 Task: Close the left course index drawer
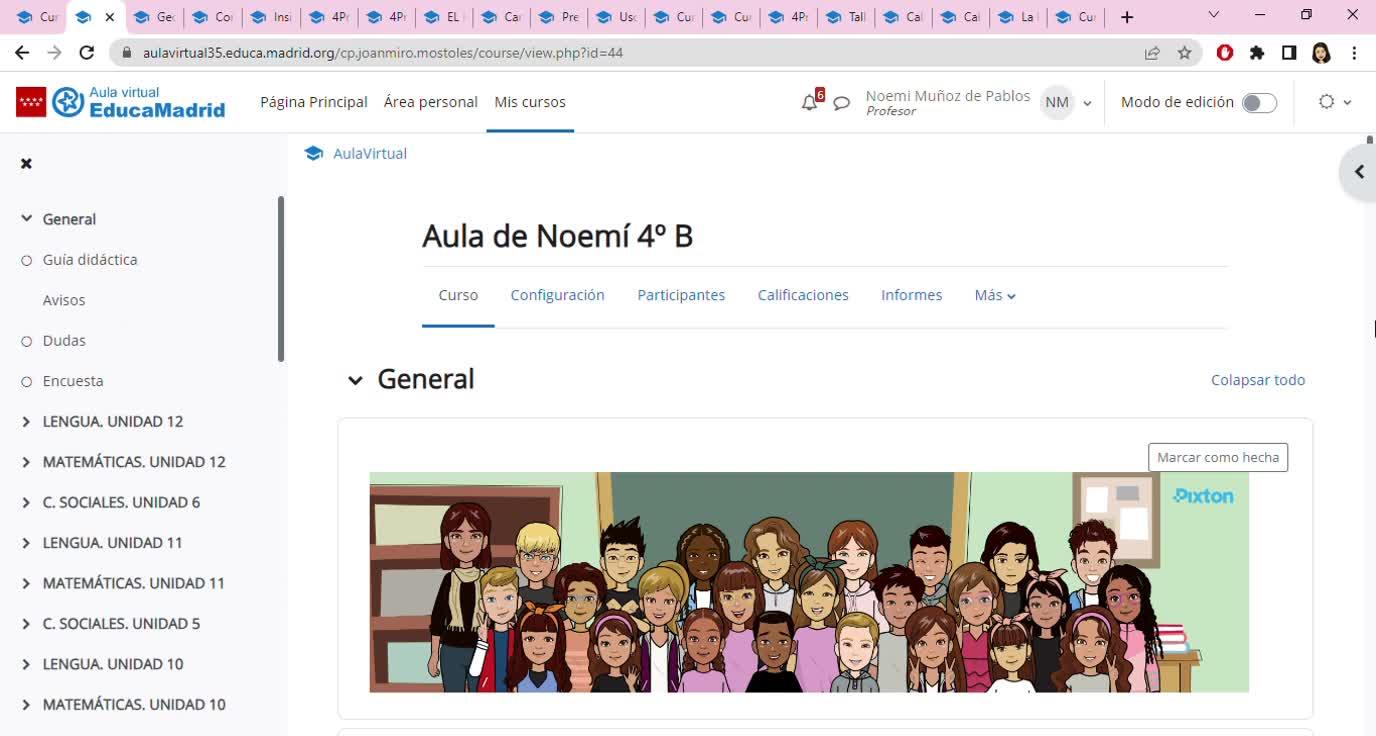26,163
